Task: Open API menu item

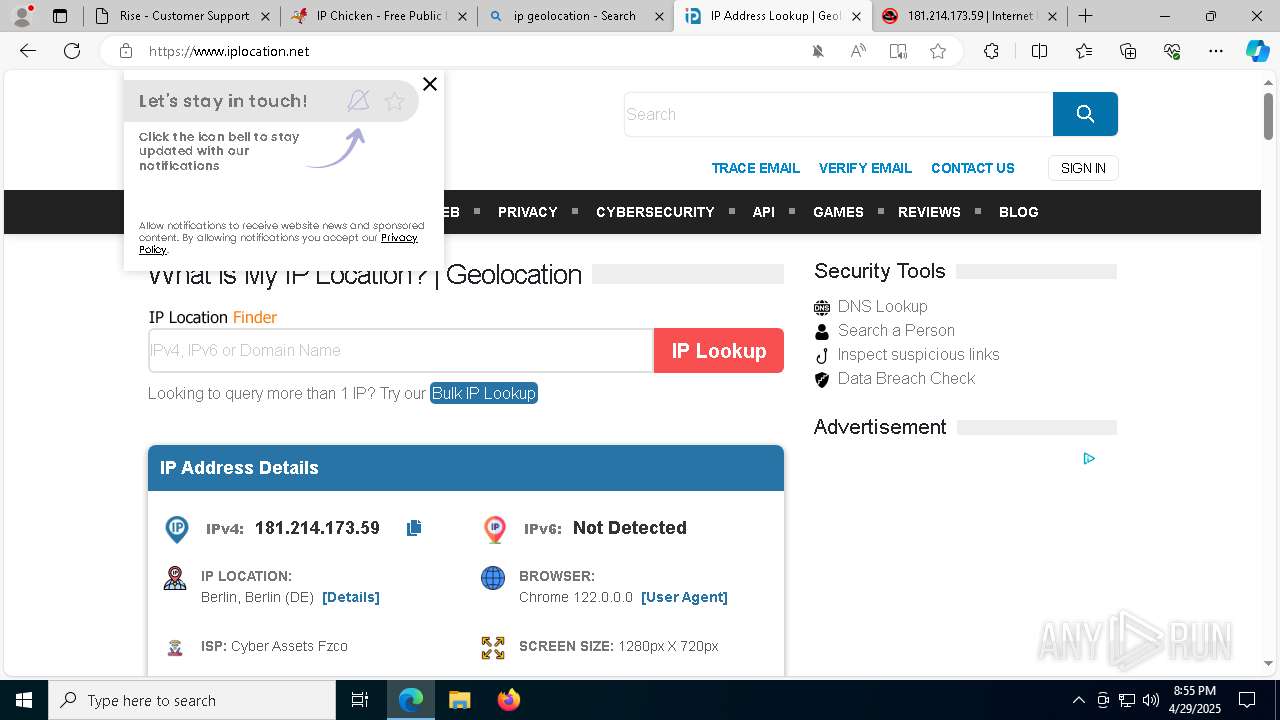Action: [x=764, y=212]
